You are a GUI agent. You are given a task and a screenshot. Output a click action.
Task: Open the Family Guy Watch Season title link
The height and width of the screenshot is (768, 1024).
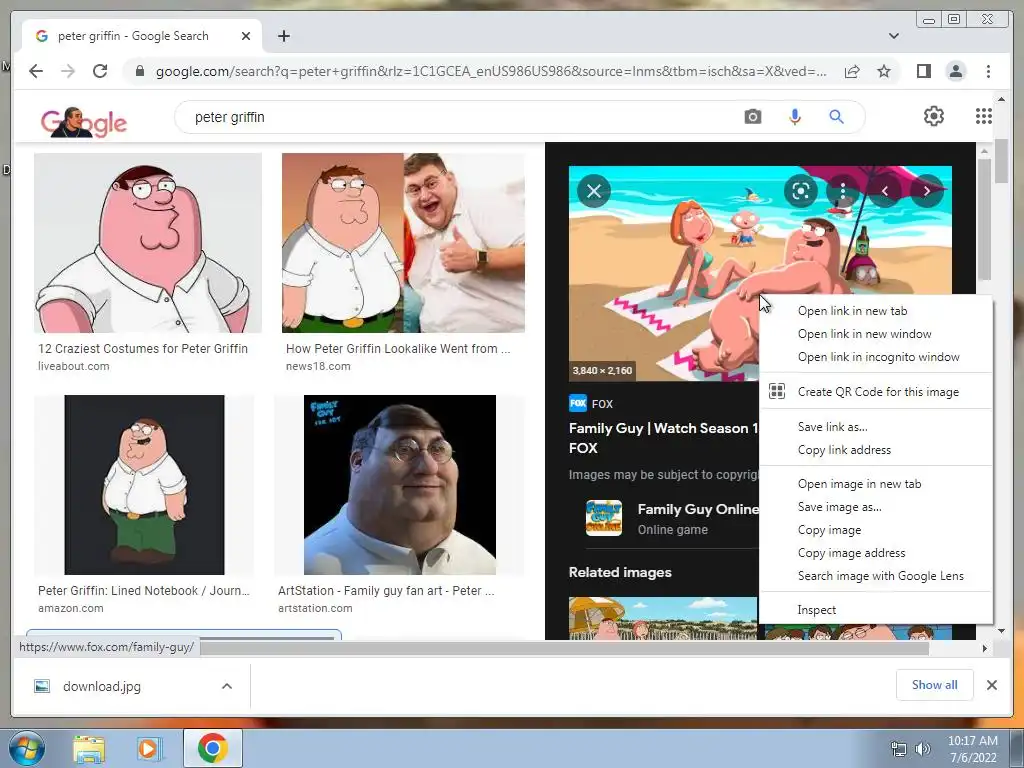(663, 438)
